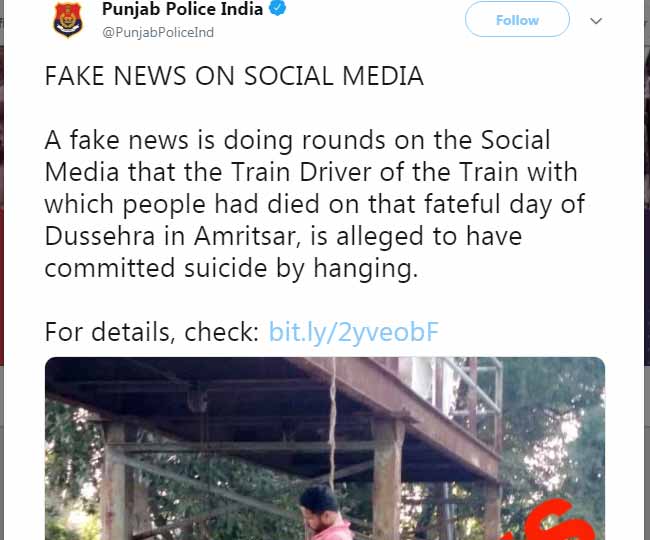Image resolution: width=650 pixels, height=540 pixels.
Task: Click the blue verified badge
Action: (x=281, y=11)
